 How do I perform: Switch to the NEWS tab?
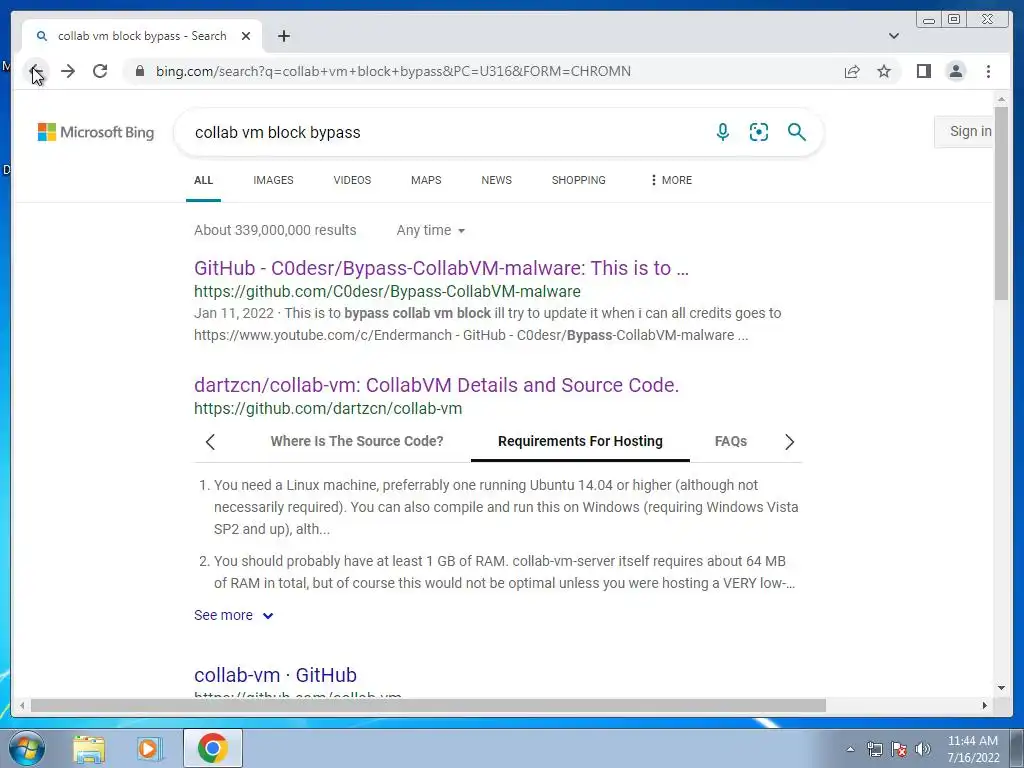tap(496, 180)
